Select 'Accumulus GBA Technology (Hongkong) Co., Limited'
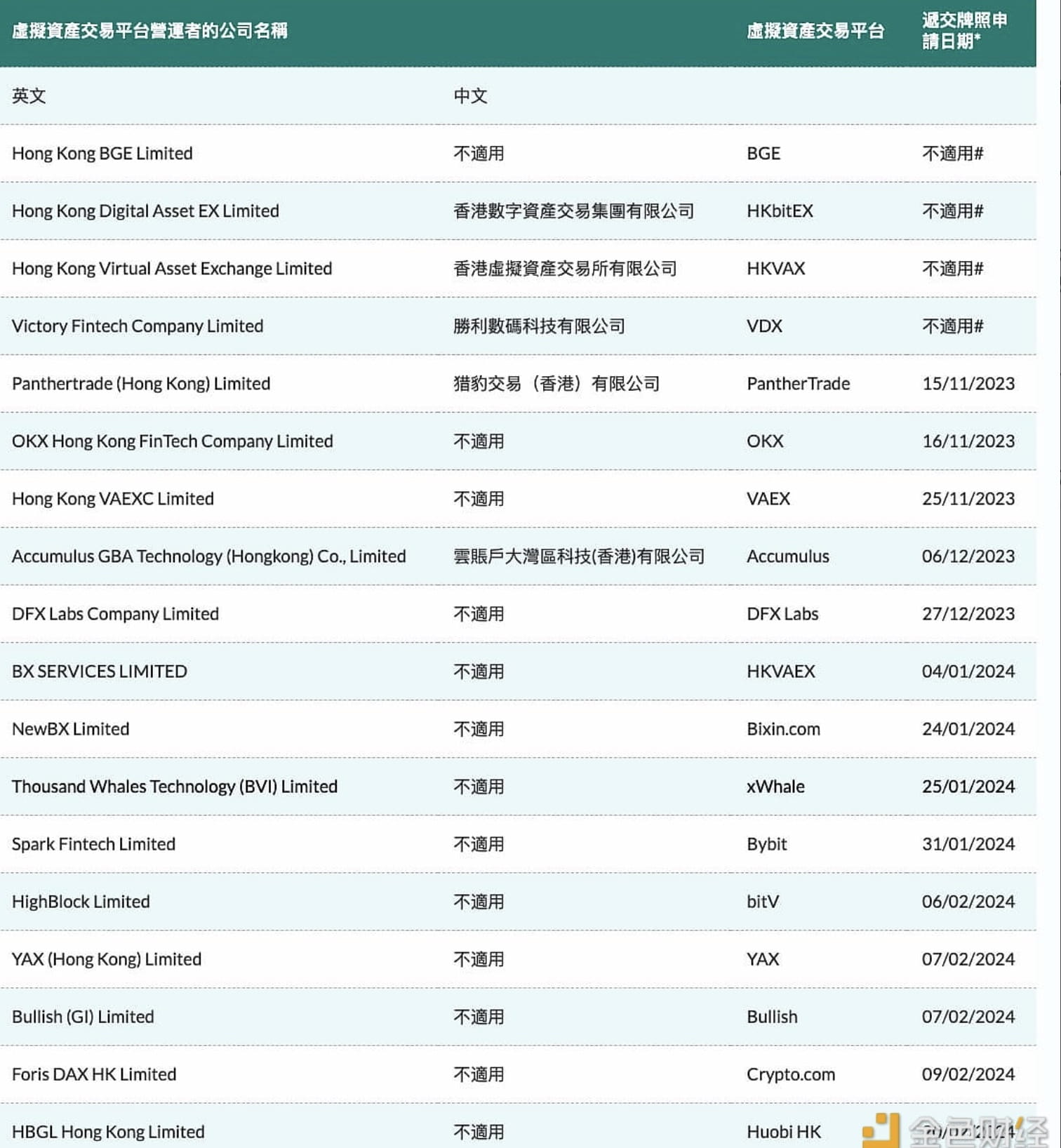 click(209, 556)
